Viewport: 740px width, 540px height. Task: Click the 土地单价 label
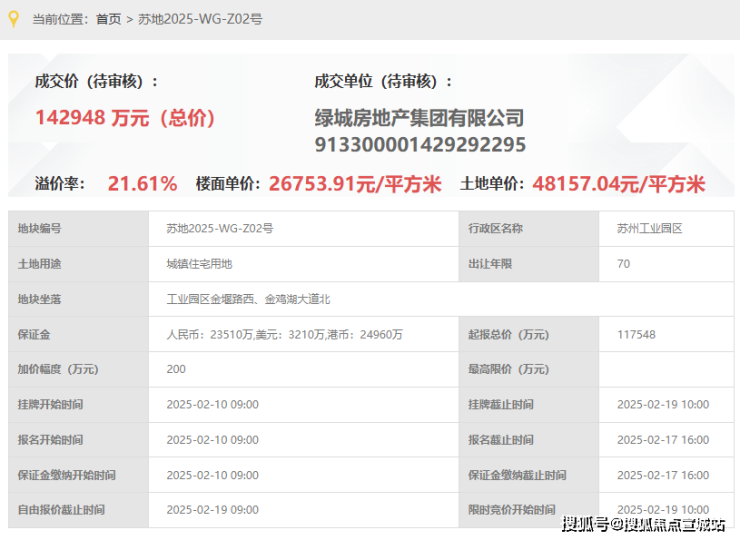(492, 184)
